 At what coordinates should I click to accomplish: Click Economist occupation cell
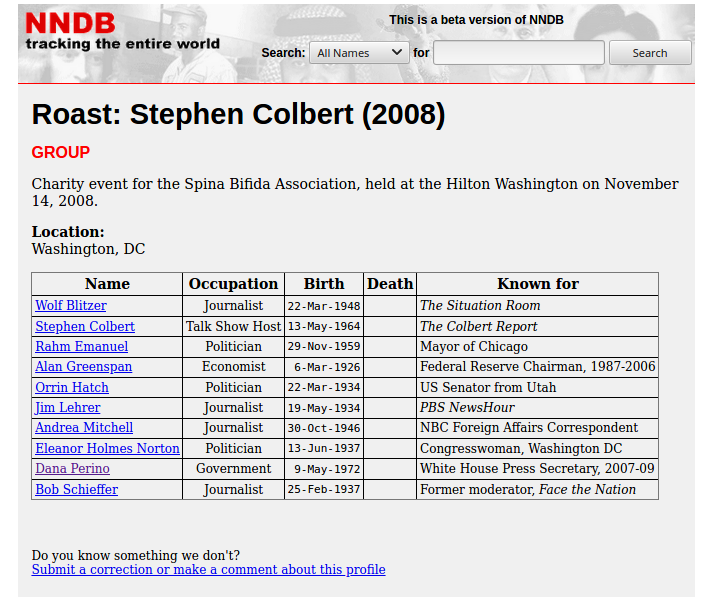pos(233,367)
